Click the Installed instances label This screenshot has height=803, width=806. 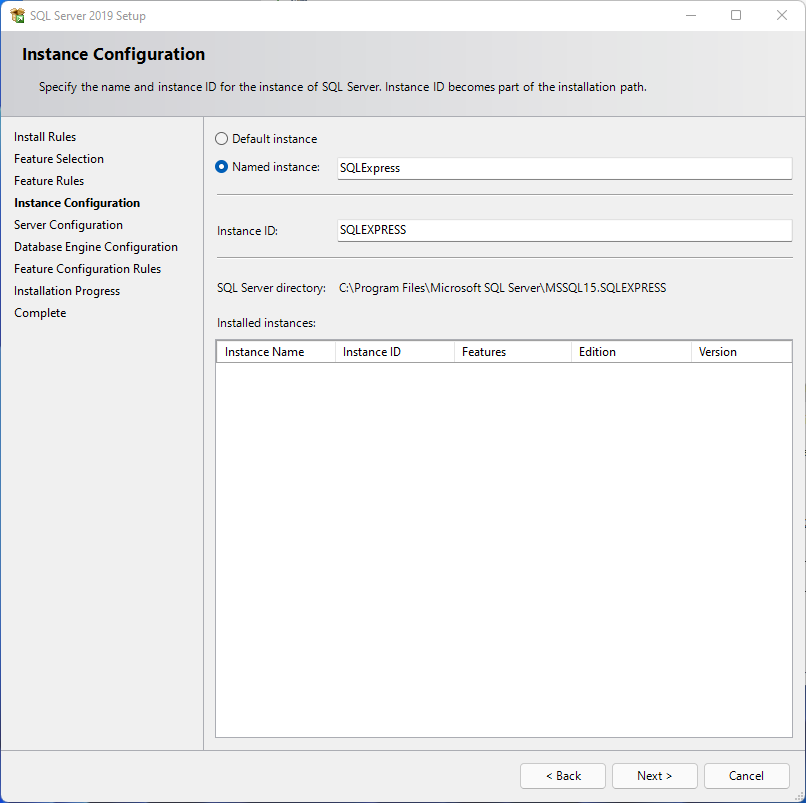coord(266,323)
